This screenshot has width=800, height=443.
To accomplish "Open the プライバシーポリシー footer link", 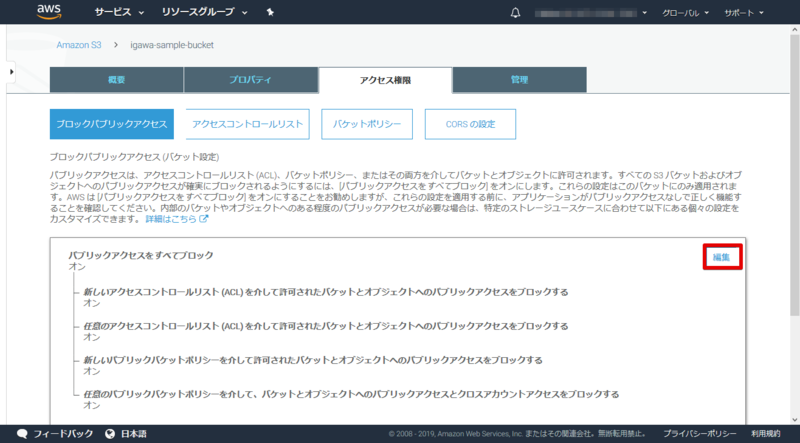I will click(699, 434).
